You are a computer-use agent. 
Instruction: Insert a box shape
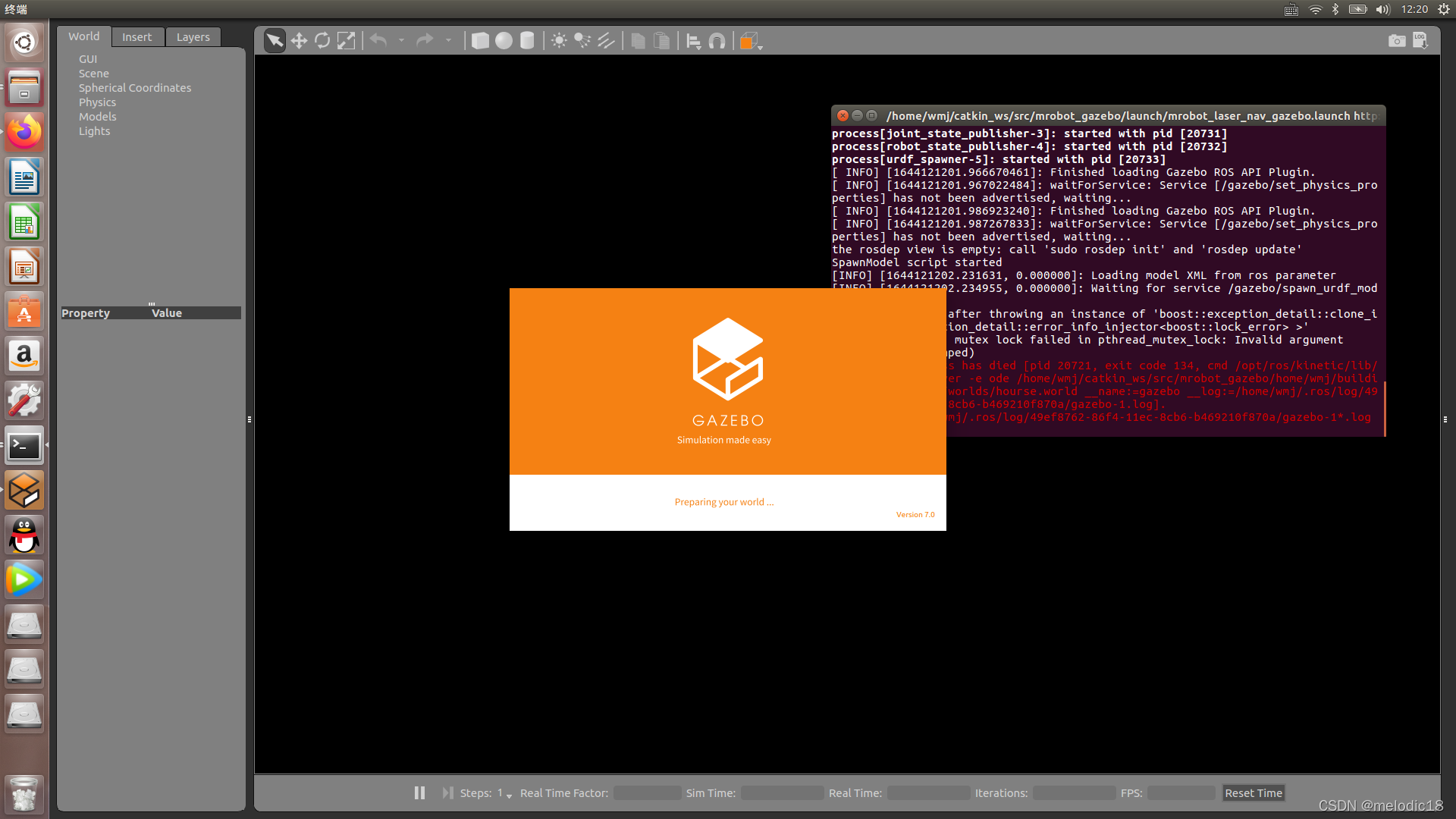[x=480, y=41]
